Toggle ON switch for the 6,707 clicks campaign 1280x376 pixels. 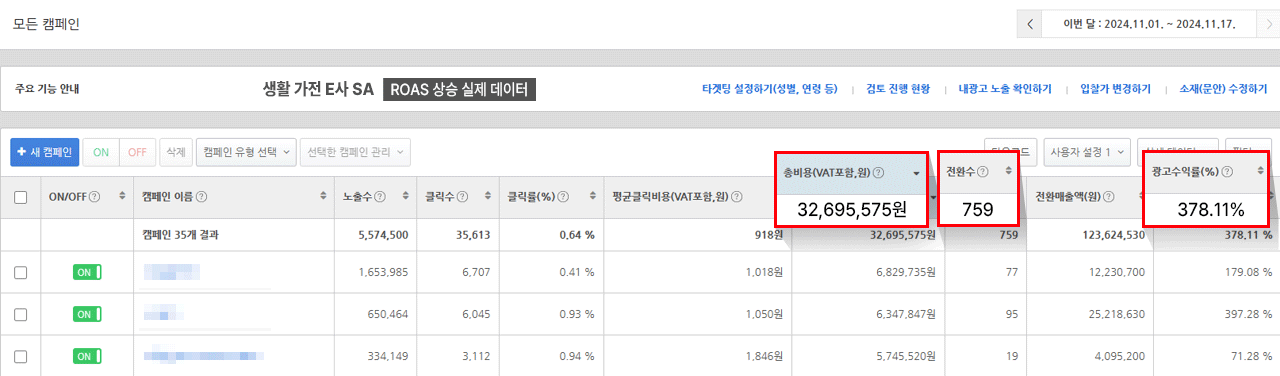click(87, 272)
